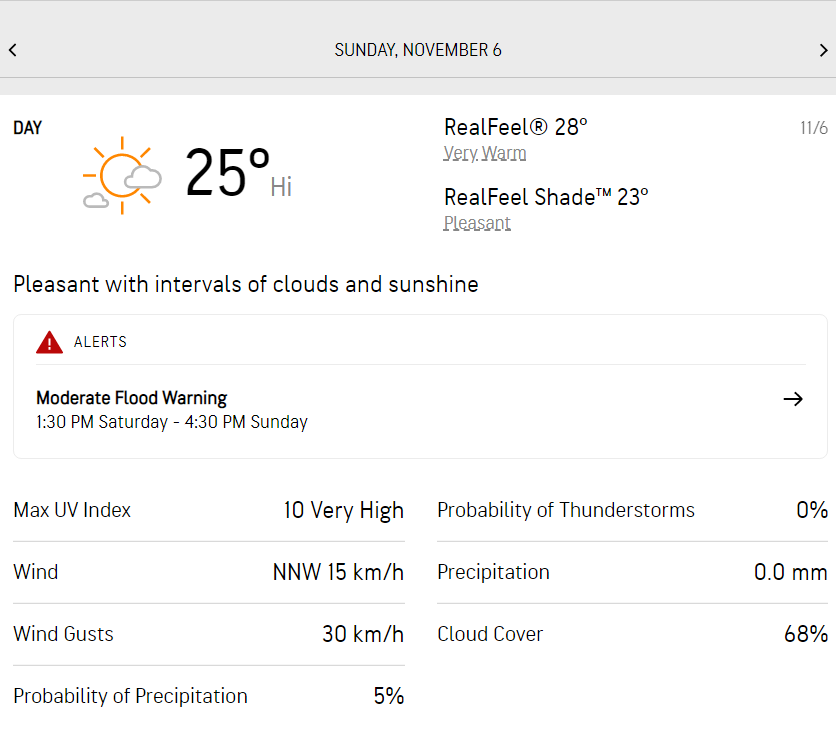
Task: Click the Wind Gusts 30 km/h row
Action: tap(208, 634)
